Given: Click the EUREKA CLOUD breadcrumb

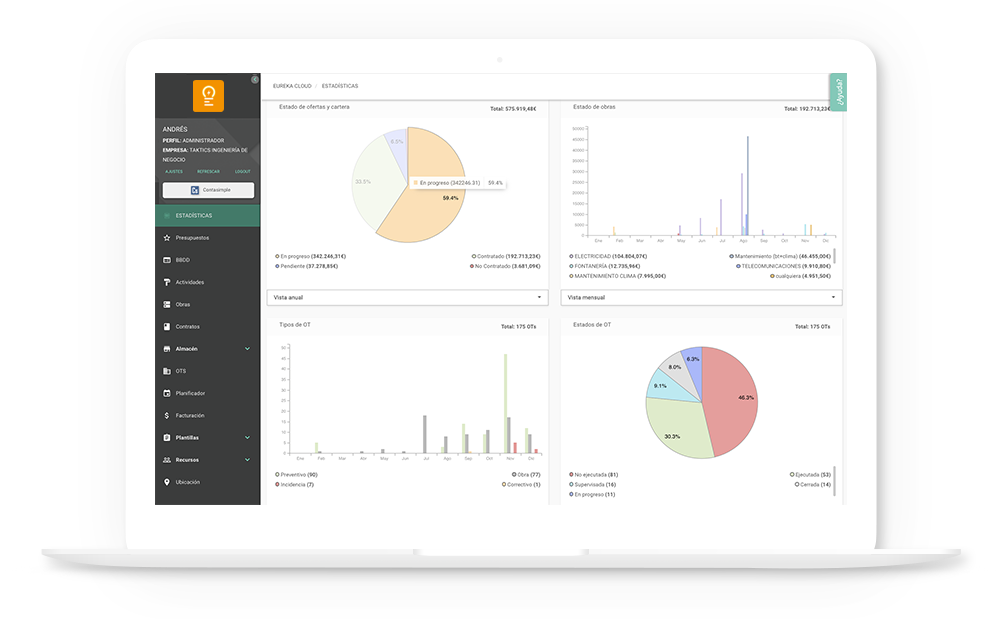Looking at the screenshot, I should coord(290,86).
